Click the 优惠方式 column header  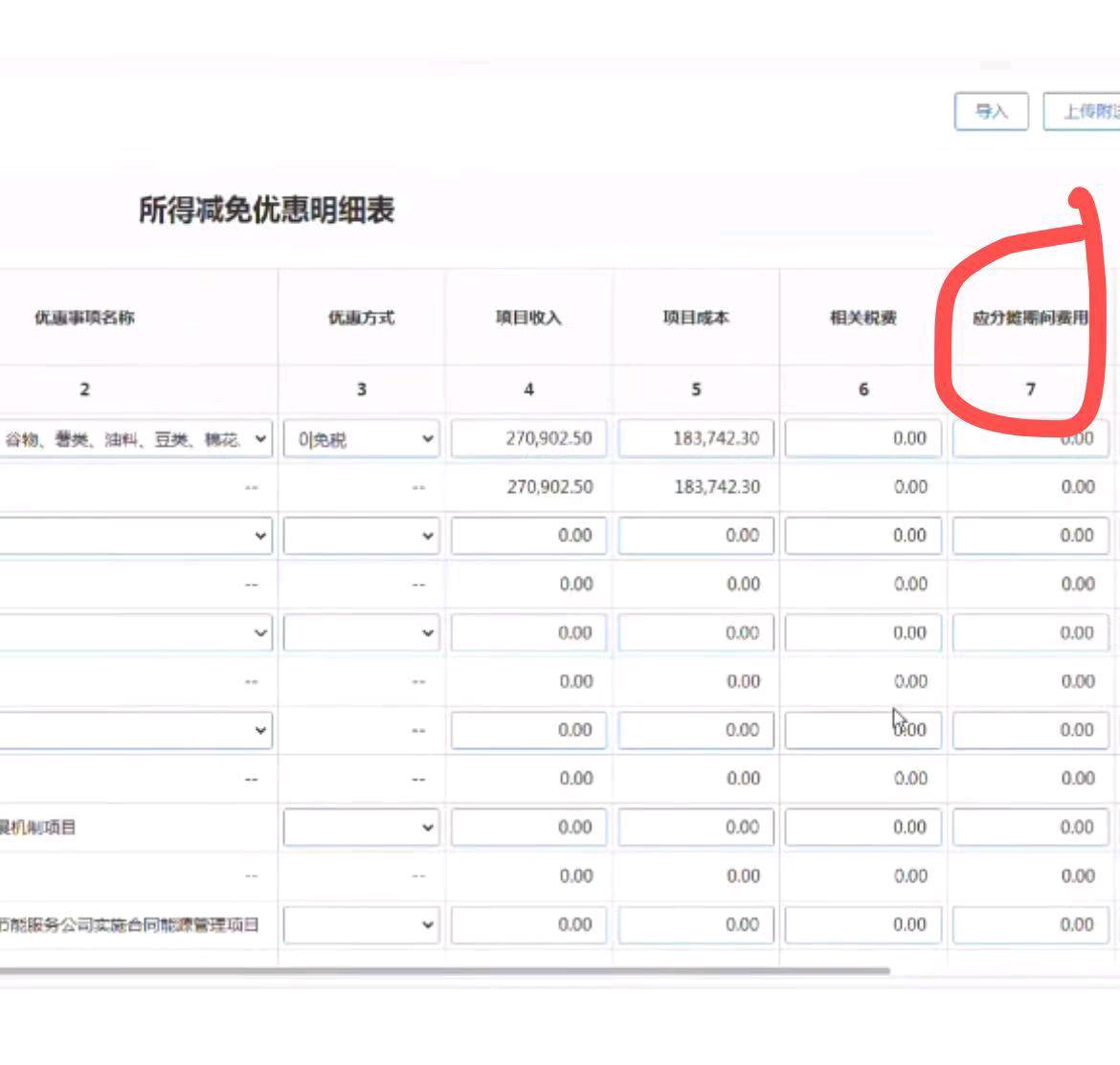[361, 318]
